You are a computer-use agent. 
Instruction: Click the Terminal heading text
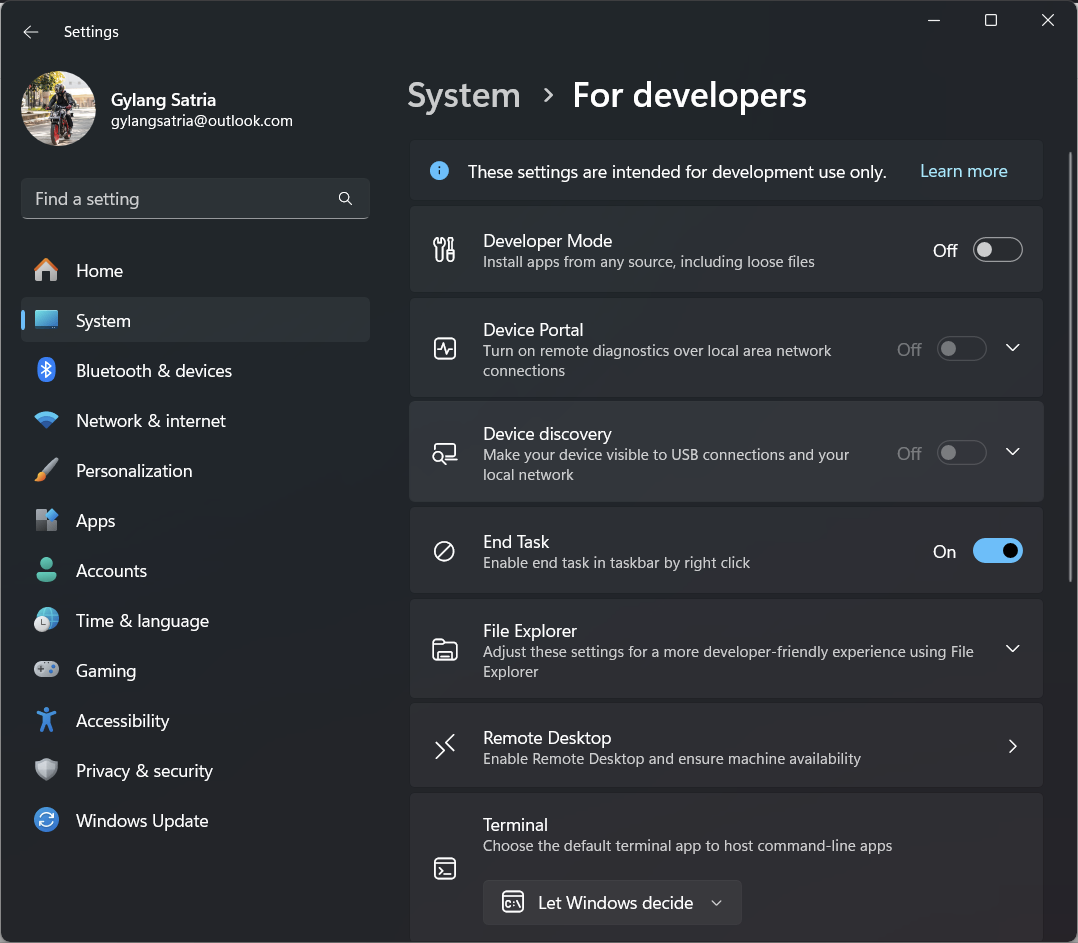[515, 825]
